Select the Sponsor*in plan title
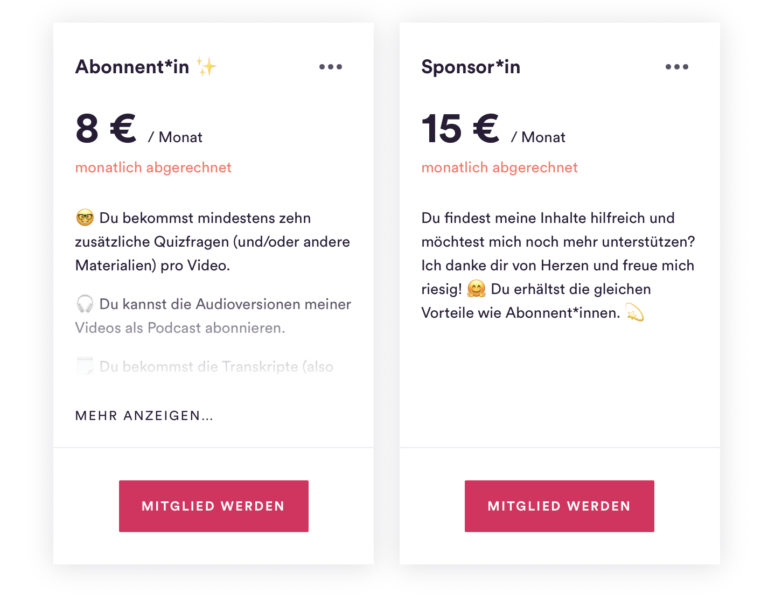The height and width of the screenshot is (601, 768). [471, 67]
